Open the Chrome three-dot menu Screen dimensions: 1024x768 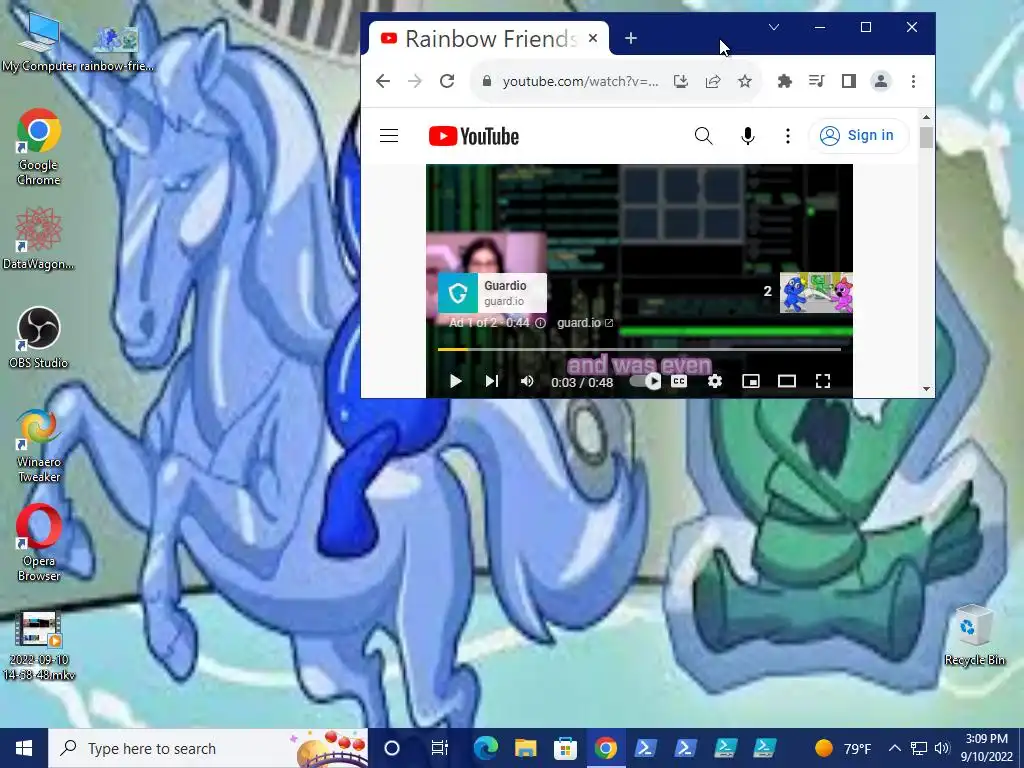[x=913, y=81]
